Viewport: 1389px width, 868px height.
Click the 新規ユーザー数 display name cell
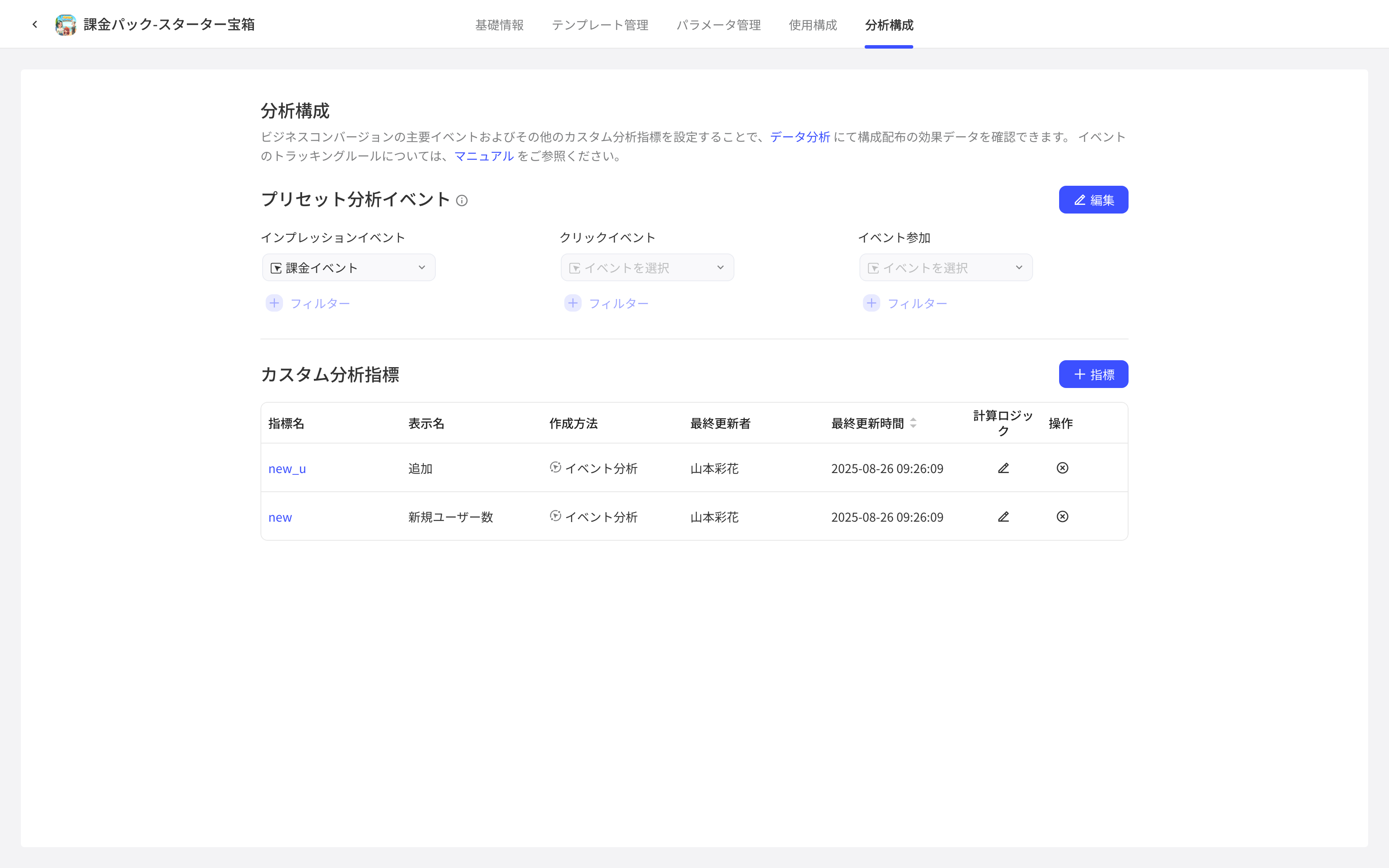[x=451, y=517]
